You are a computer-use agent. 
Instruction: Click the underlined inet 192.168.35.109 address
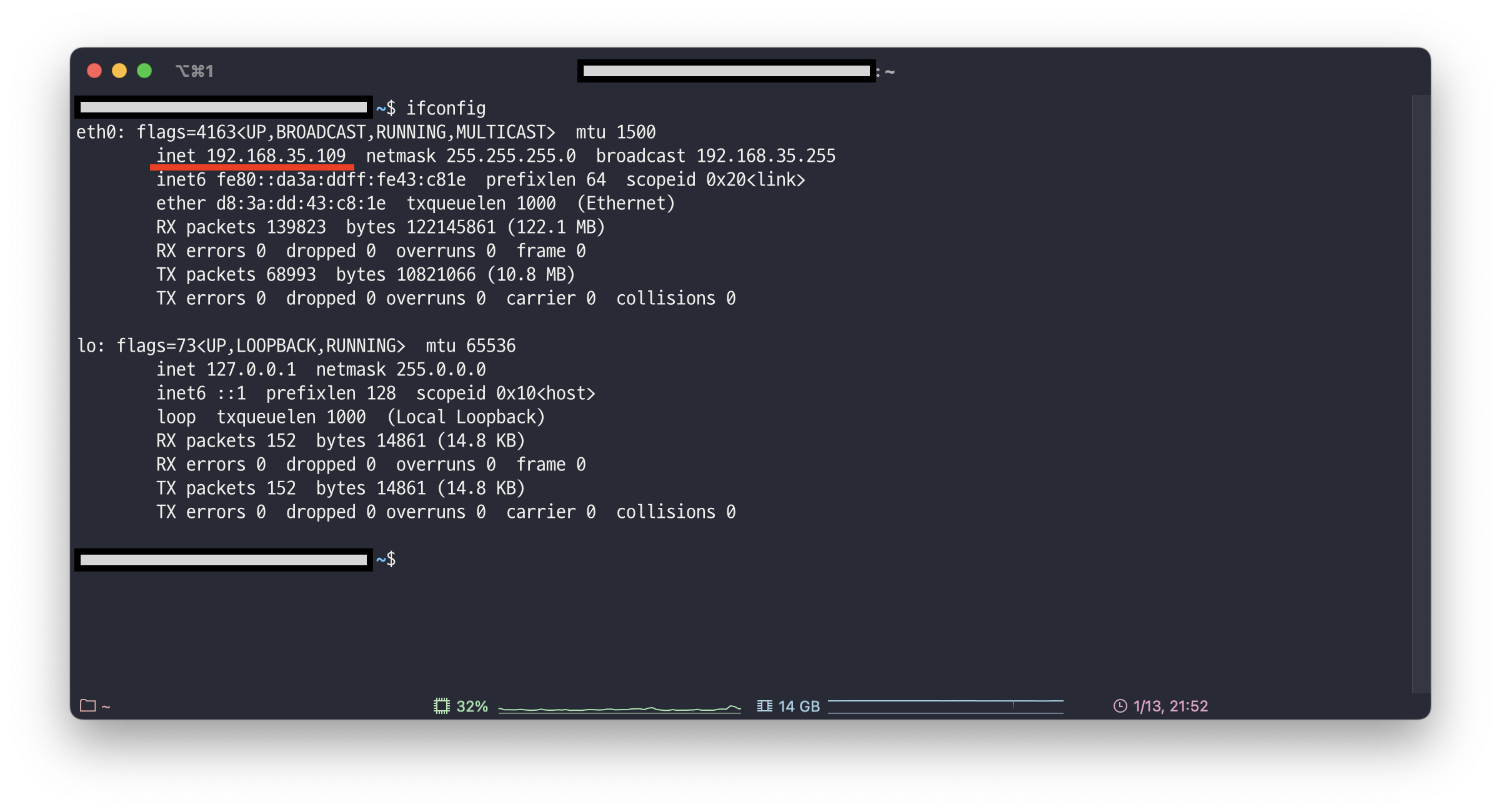pos(251,156)
